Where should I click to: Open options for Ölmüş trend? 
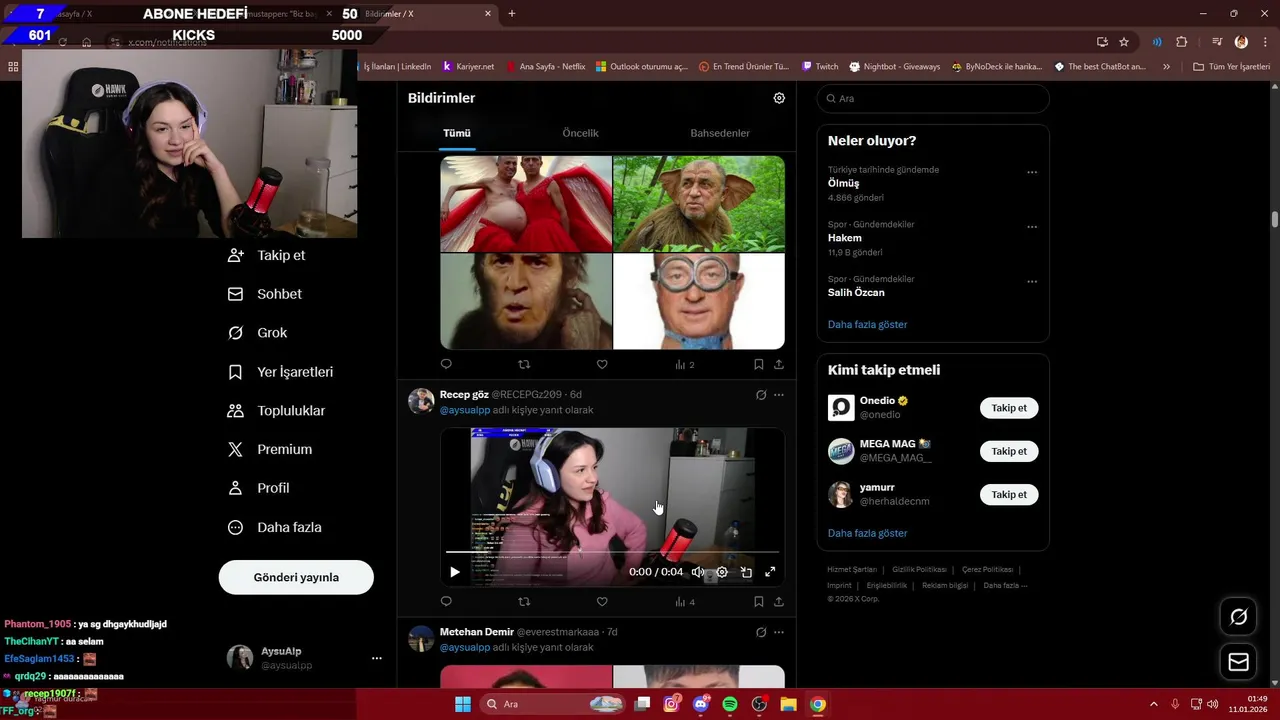pos(1032,172)
